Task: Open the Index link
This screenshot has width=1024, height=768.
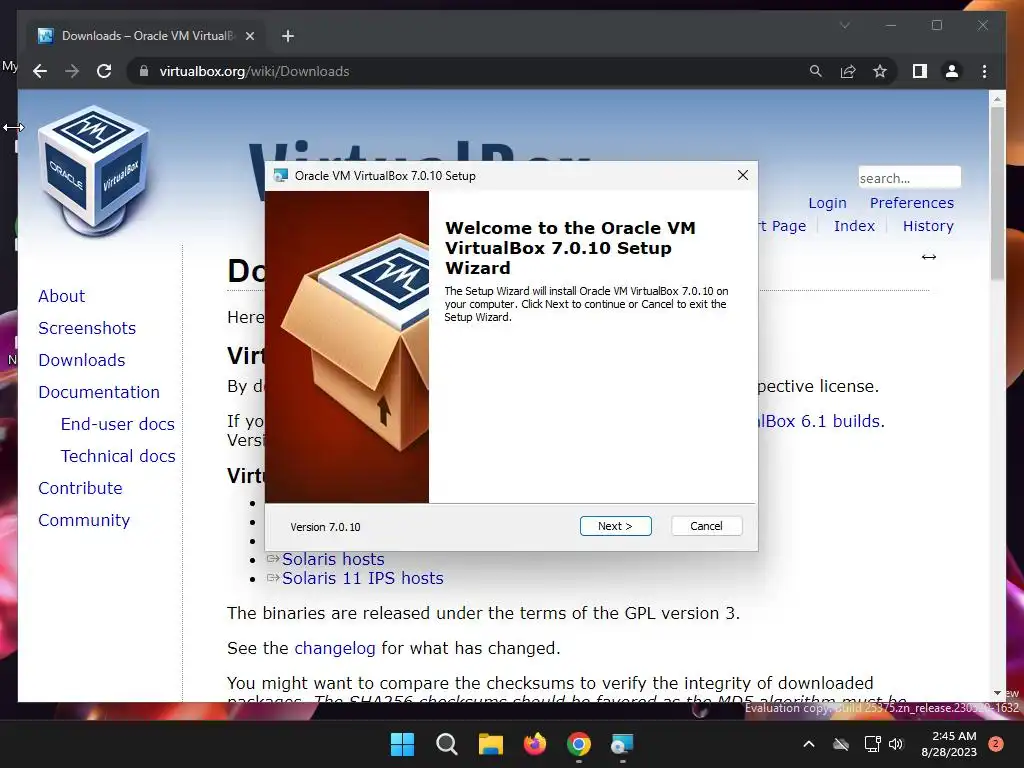Action: 854,226
